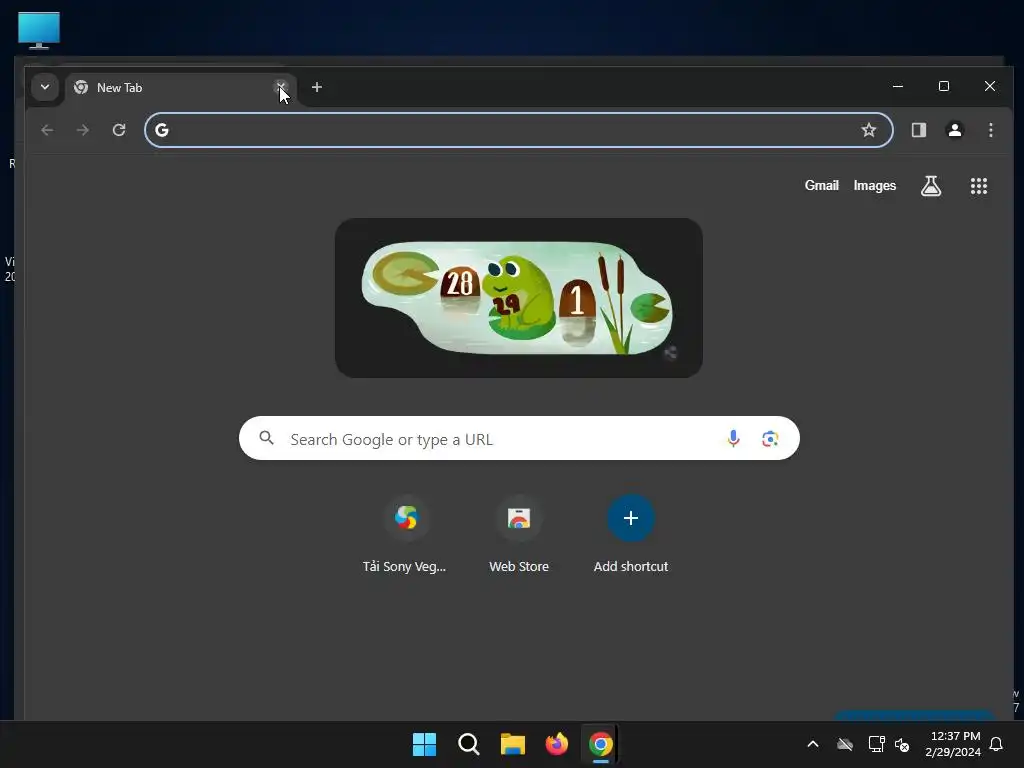1024x768 pixels.
Task: Open Gmail link
Action: 822,185
